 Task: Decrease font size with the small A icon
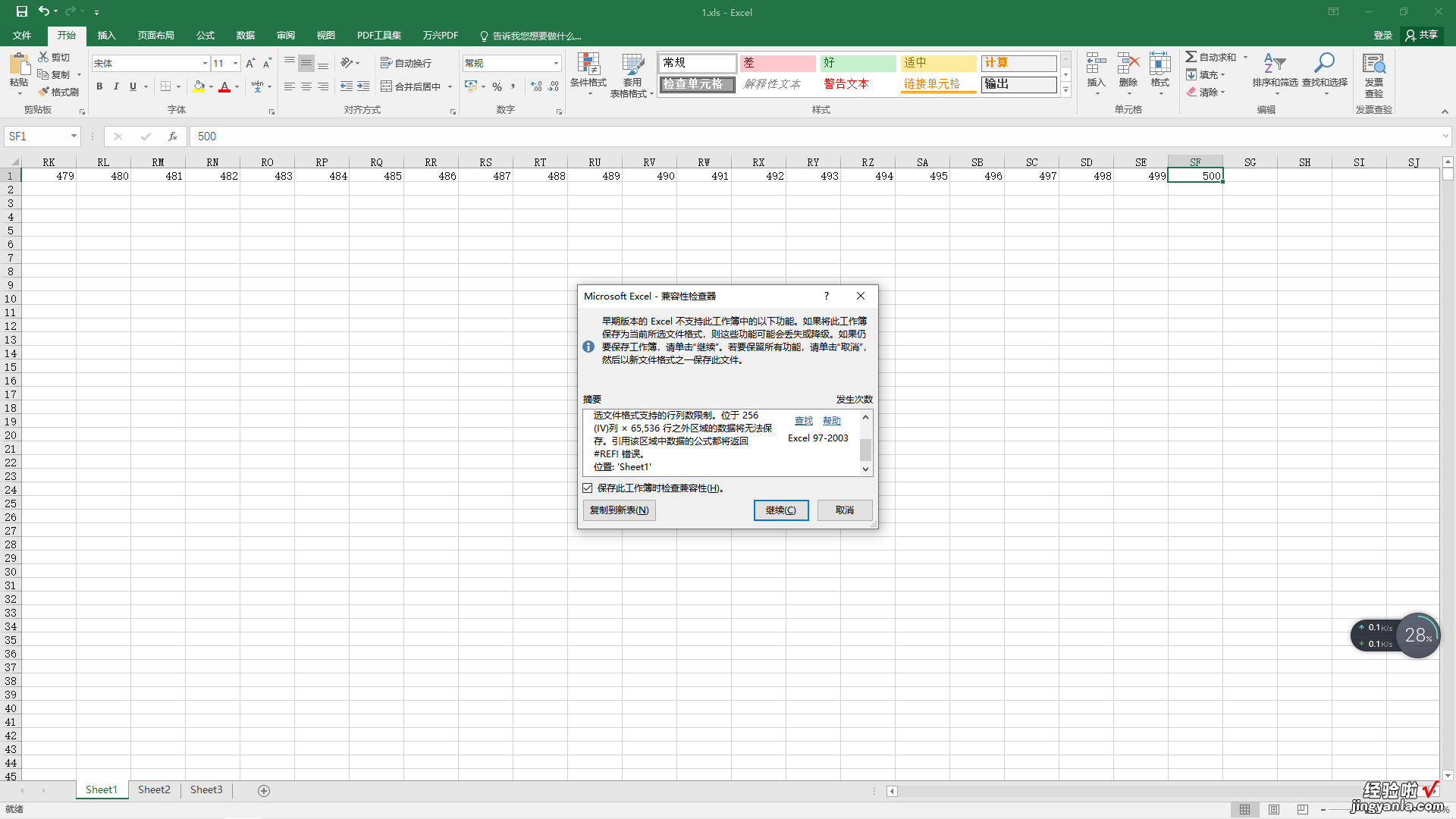[x=267, y=63]
